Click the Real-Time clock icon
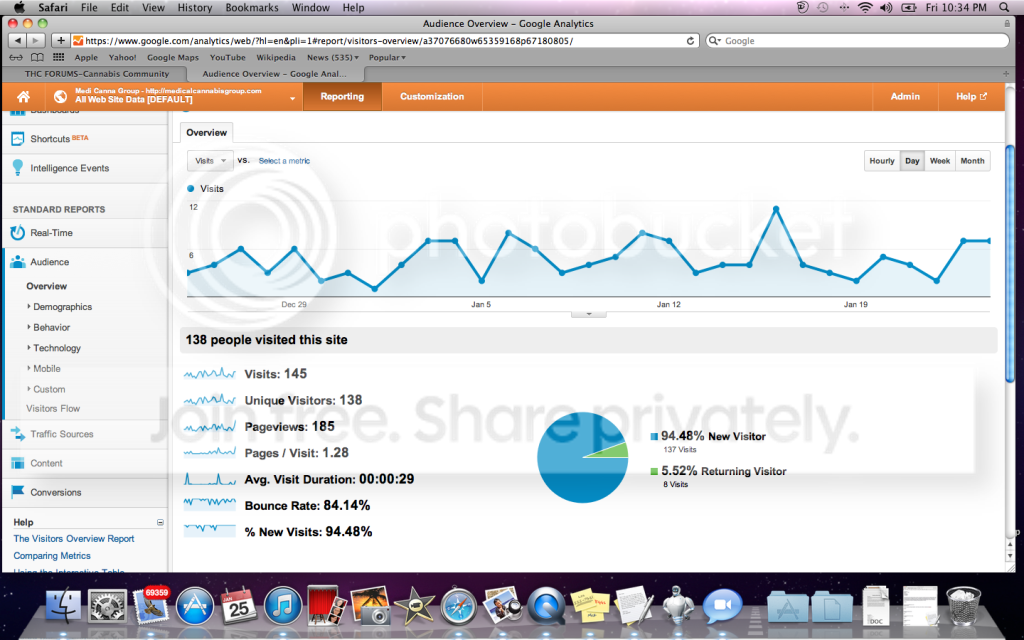 [x=18, y=232]
